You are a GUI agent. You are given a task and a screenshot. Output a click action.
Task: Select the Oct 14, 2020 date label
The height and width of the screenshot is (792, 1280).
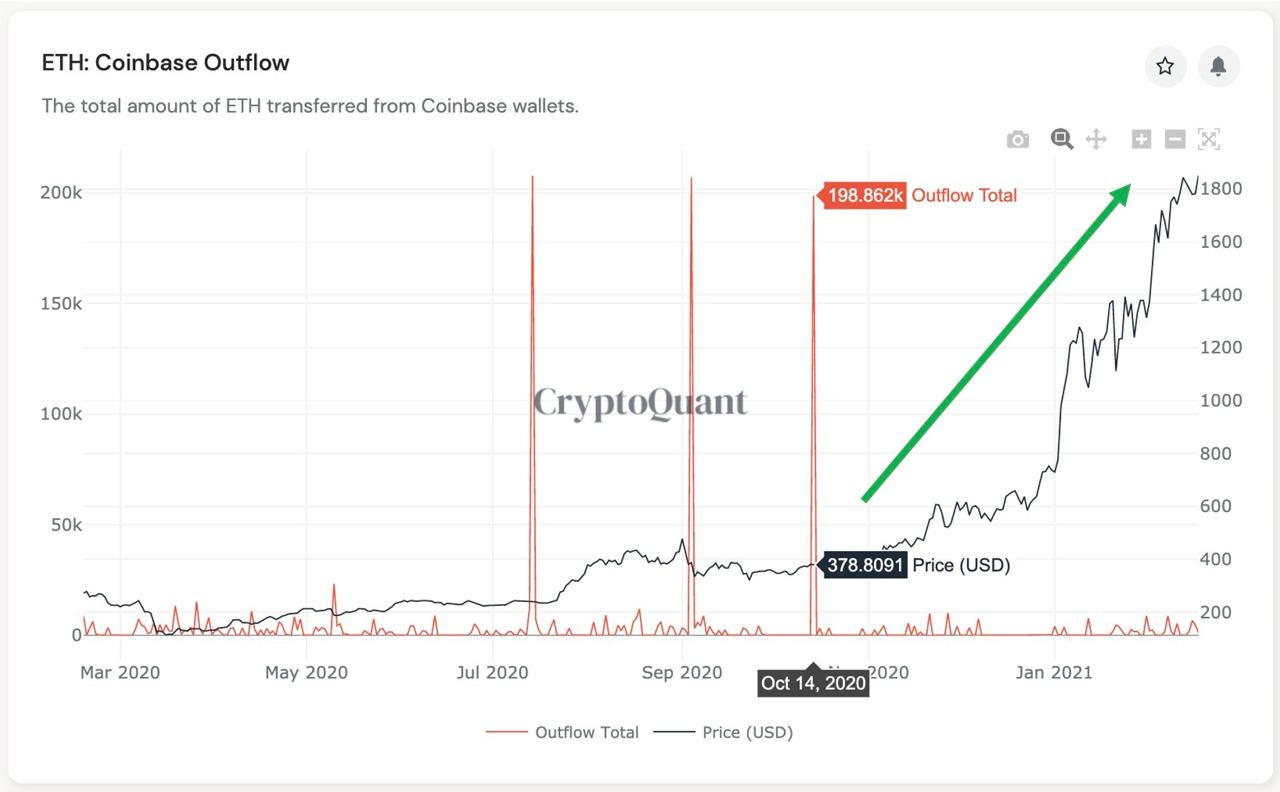coord(812,684)
